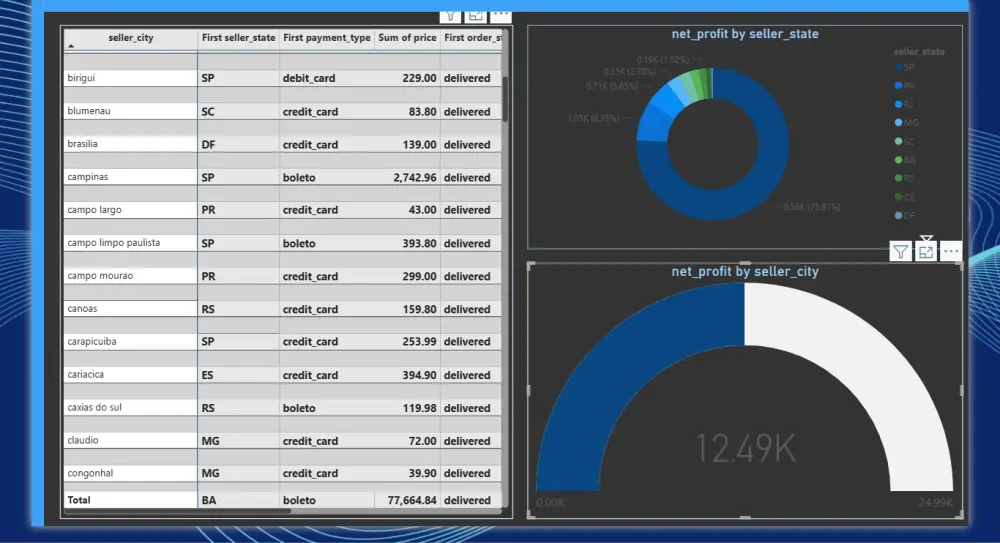Screen dimensions: 1000x543
Task: Select the RJ legend entry
Action: [x=904, y=104]
